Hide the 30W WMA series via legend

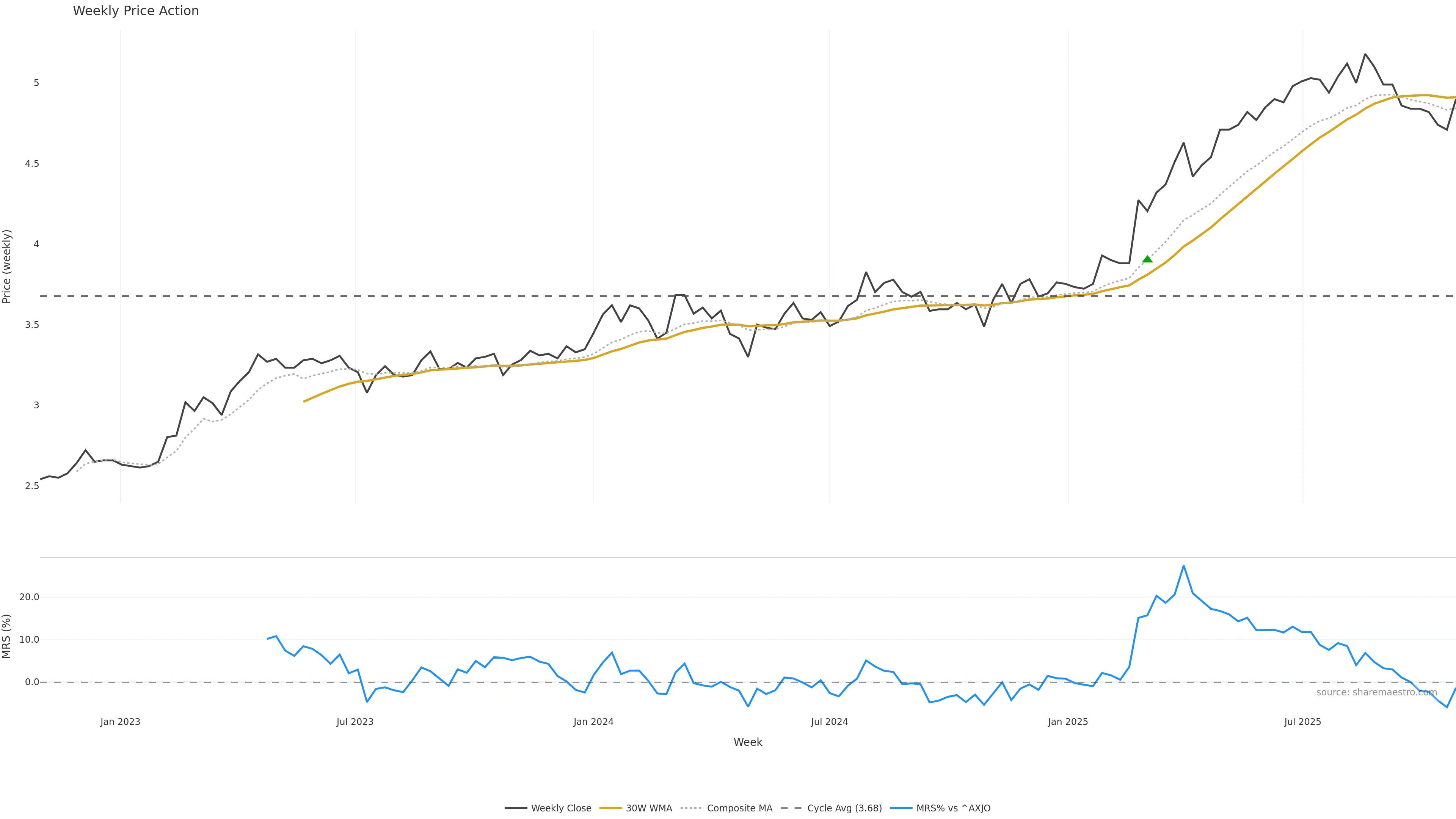pos(648,808)
